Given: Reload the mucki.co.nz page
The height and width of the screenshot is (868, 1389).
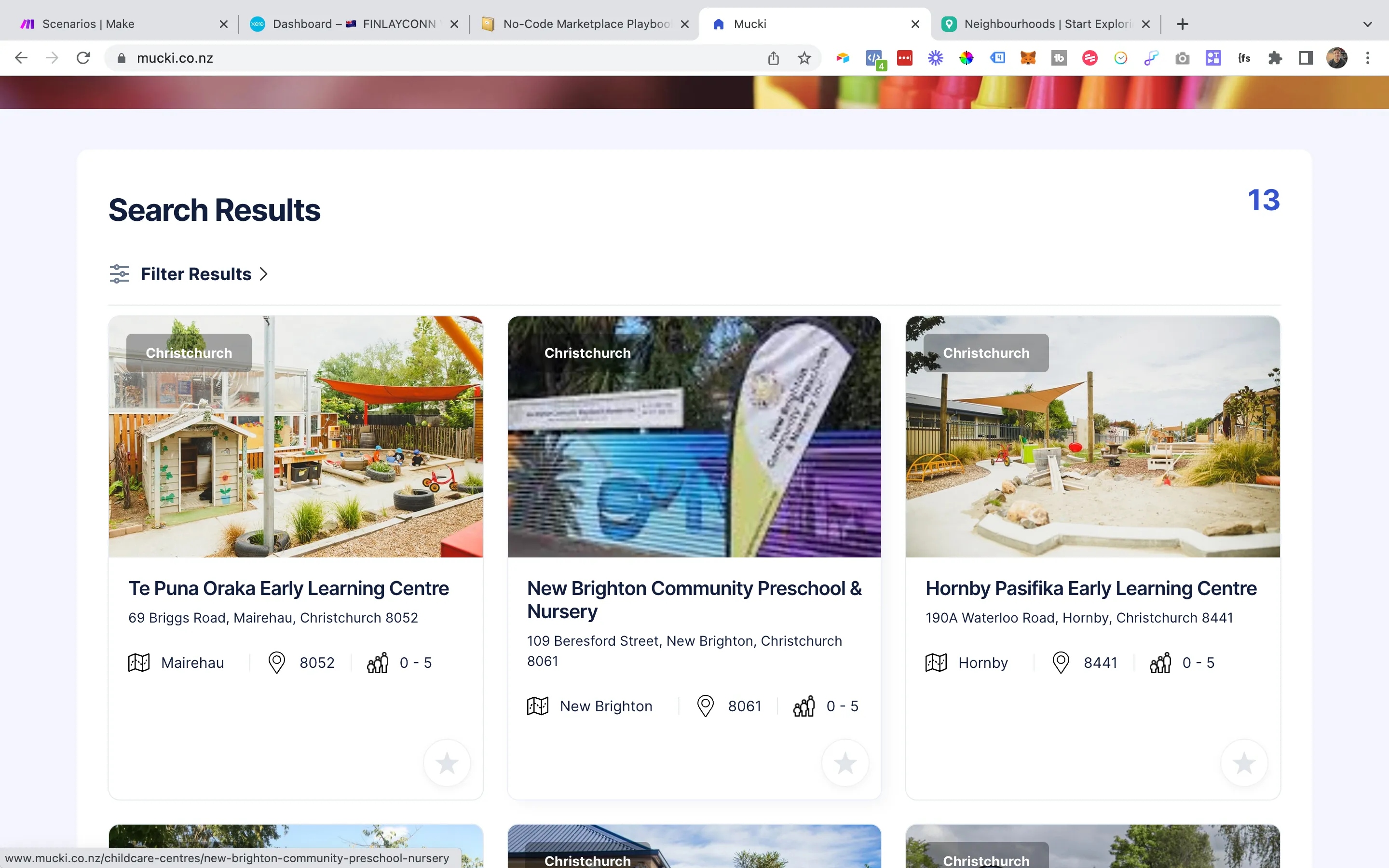Looking at the screenshot, I should click(x=83, y=58).
